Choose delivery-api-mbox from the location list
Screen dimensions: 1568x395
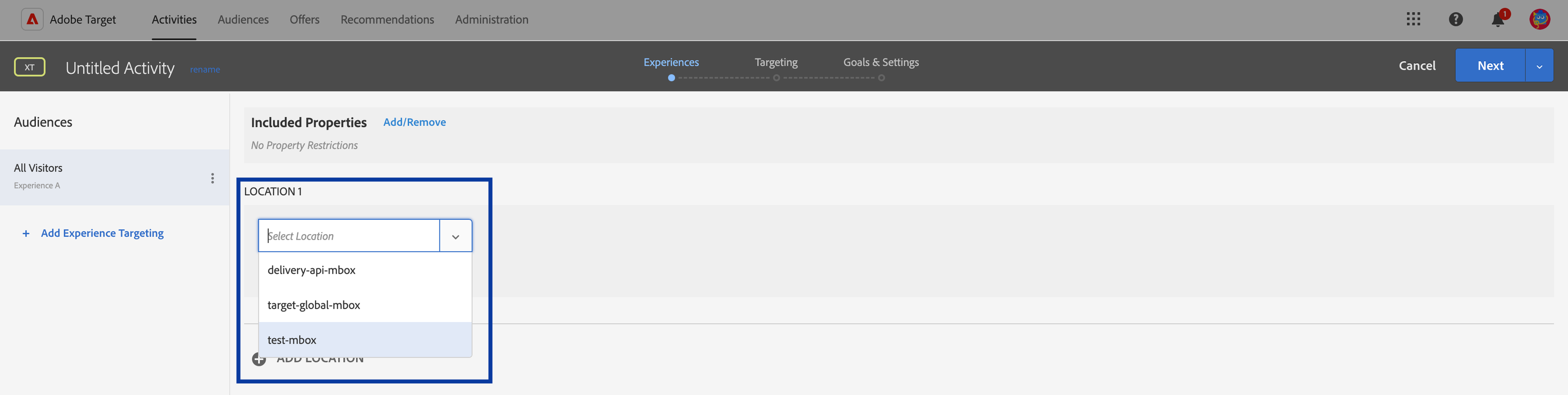(365, 270)
